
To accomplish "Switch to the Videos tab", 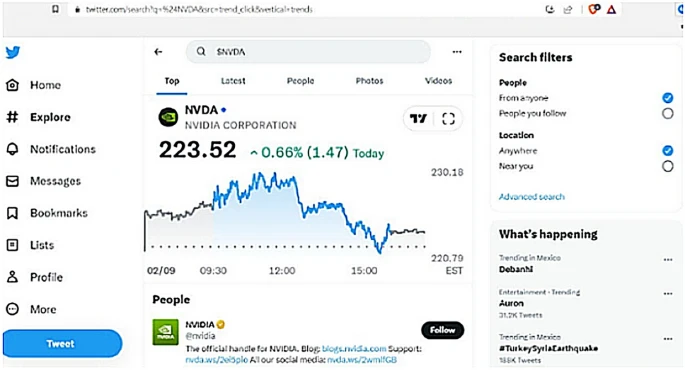I will [x=438, y=81].
